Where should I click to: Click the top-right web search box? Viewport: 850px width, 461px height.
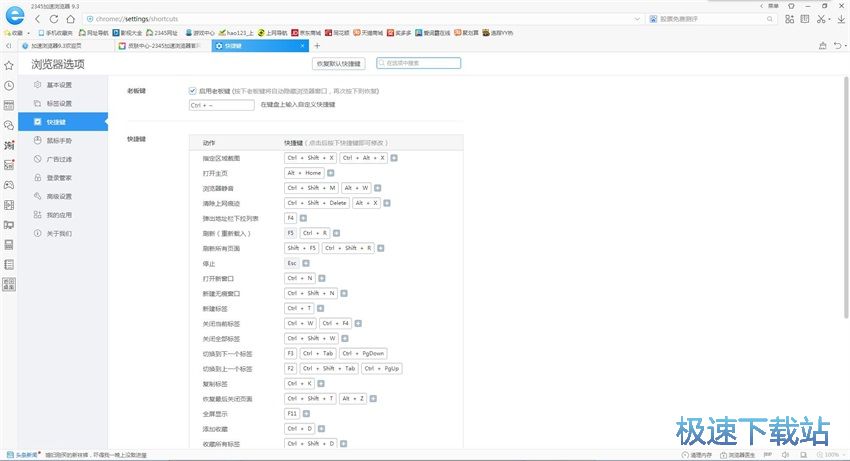point(712,19)
